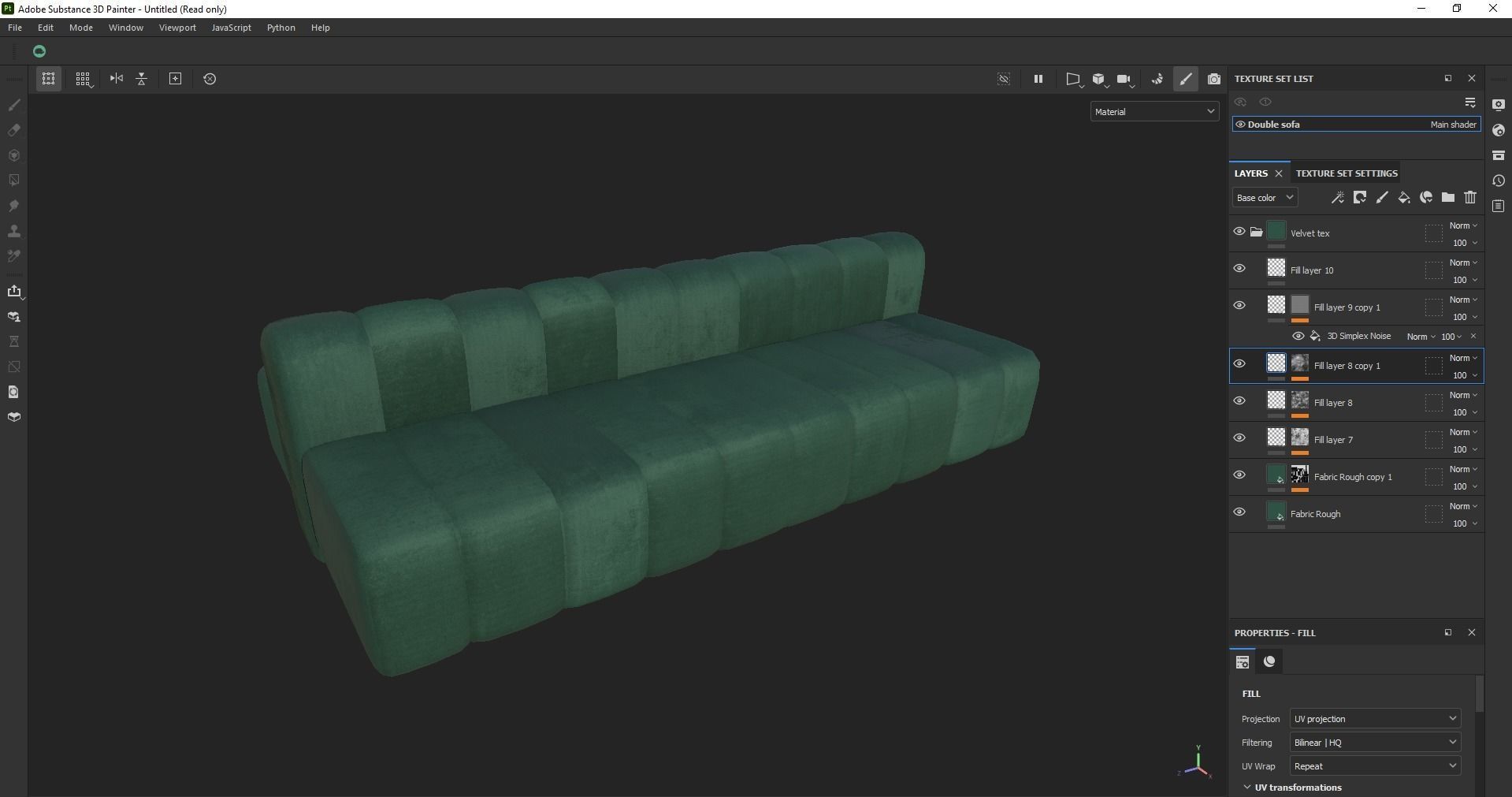This screenshot has width=1512, height=797.
Task: Hide Fabric Rough copy 1 layer
Action: [1239, 475]
